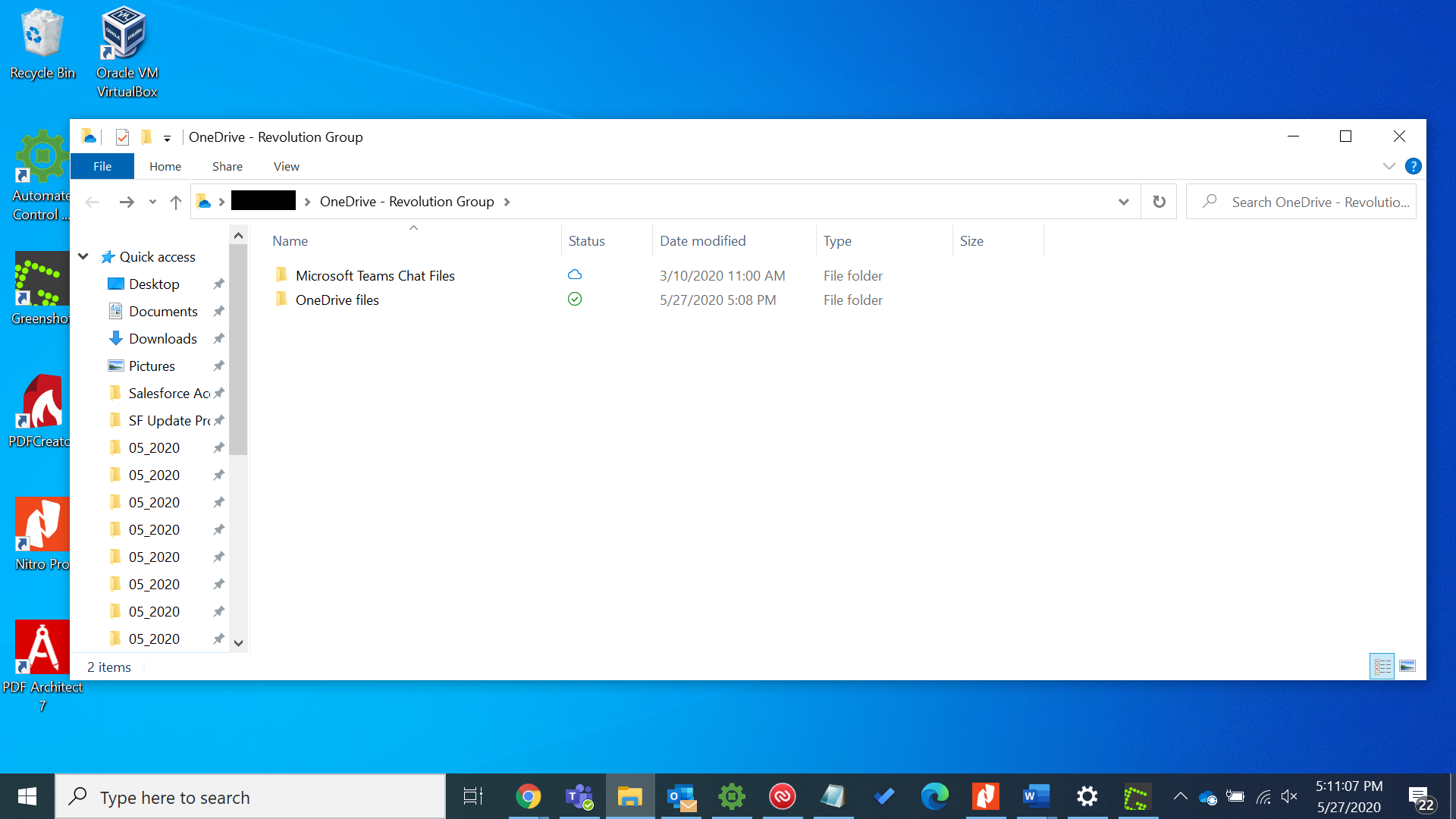1456x819 pixels.
Task: Open the File ribbon tab
Action: click(x=102, y=166)
